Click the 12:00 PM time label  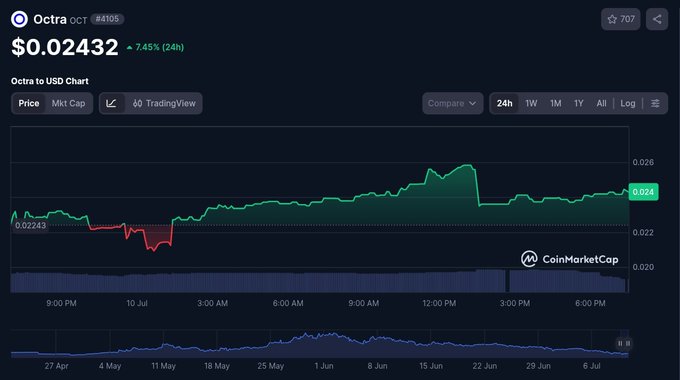coord(439,303)
